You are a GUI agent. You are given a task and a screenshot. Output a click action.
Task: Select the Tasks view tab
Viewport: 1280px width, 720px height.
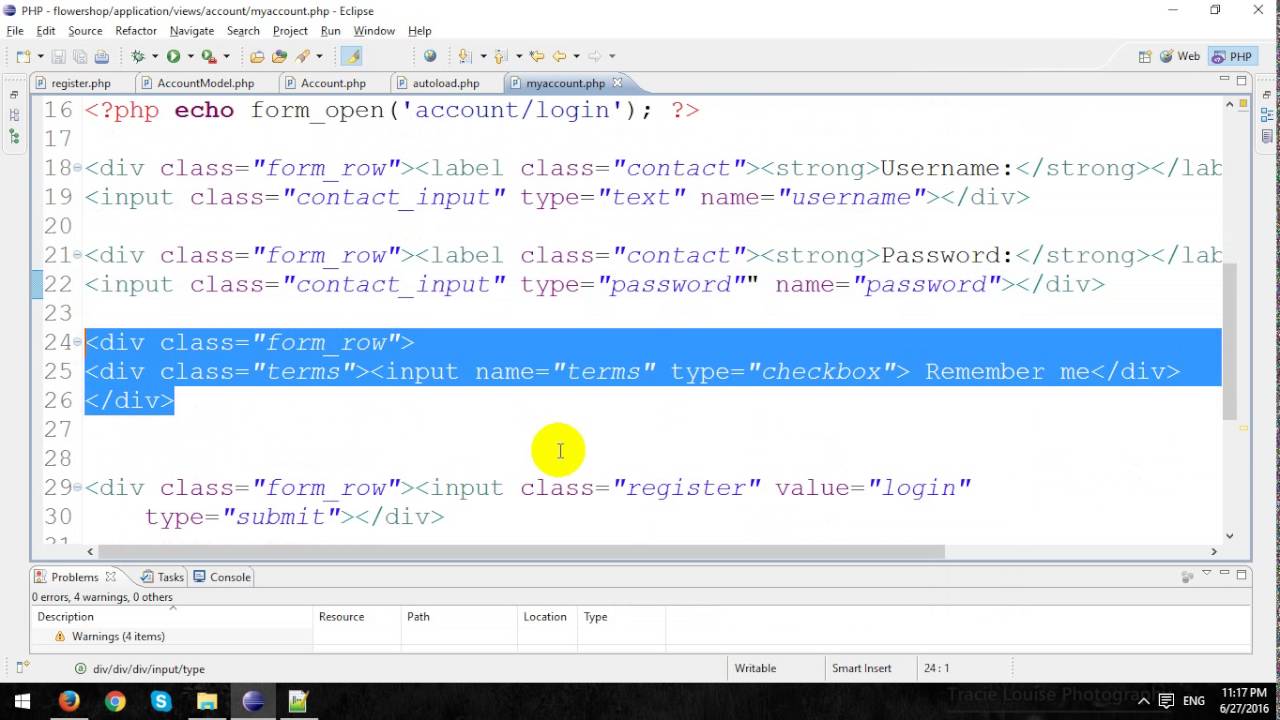[x=163, y=577]
